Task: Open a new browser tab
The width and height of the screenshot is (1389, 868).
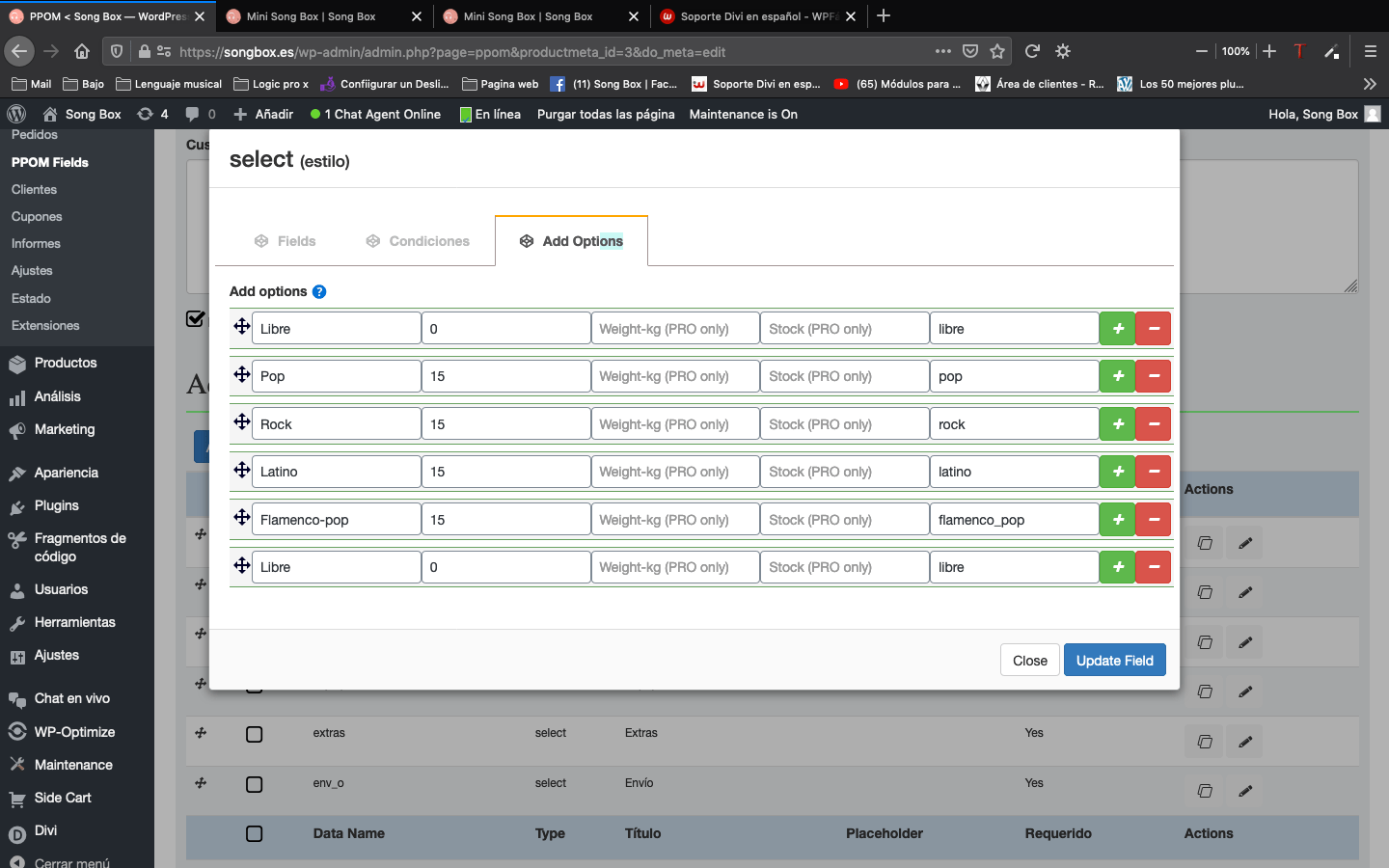Action: (884, 16)
